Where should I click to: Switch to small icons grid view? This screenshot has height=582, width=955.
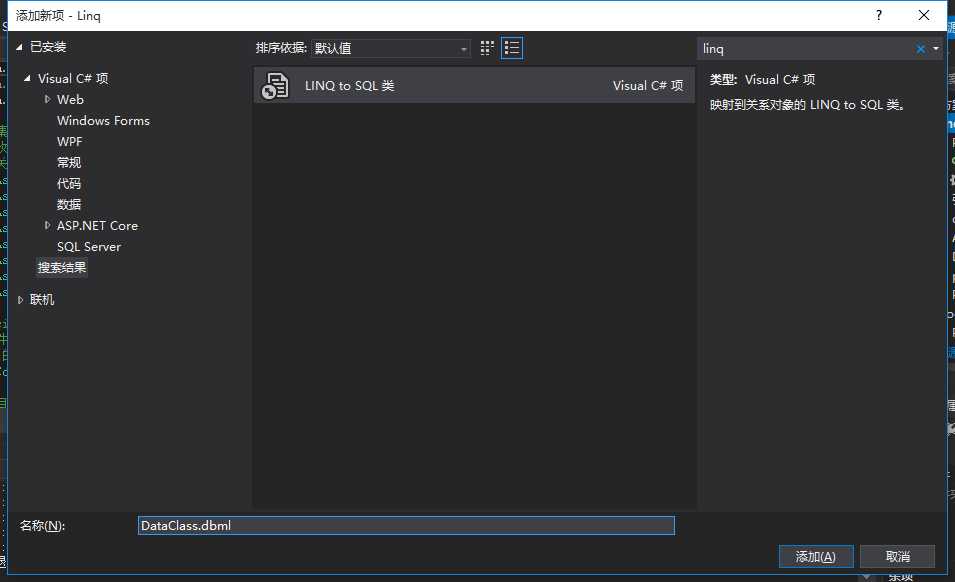coord(487,48)
